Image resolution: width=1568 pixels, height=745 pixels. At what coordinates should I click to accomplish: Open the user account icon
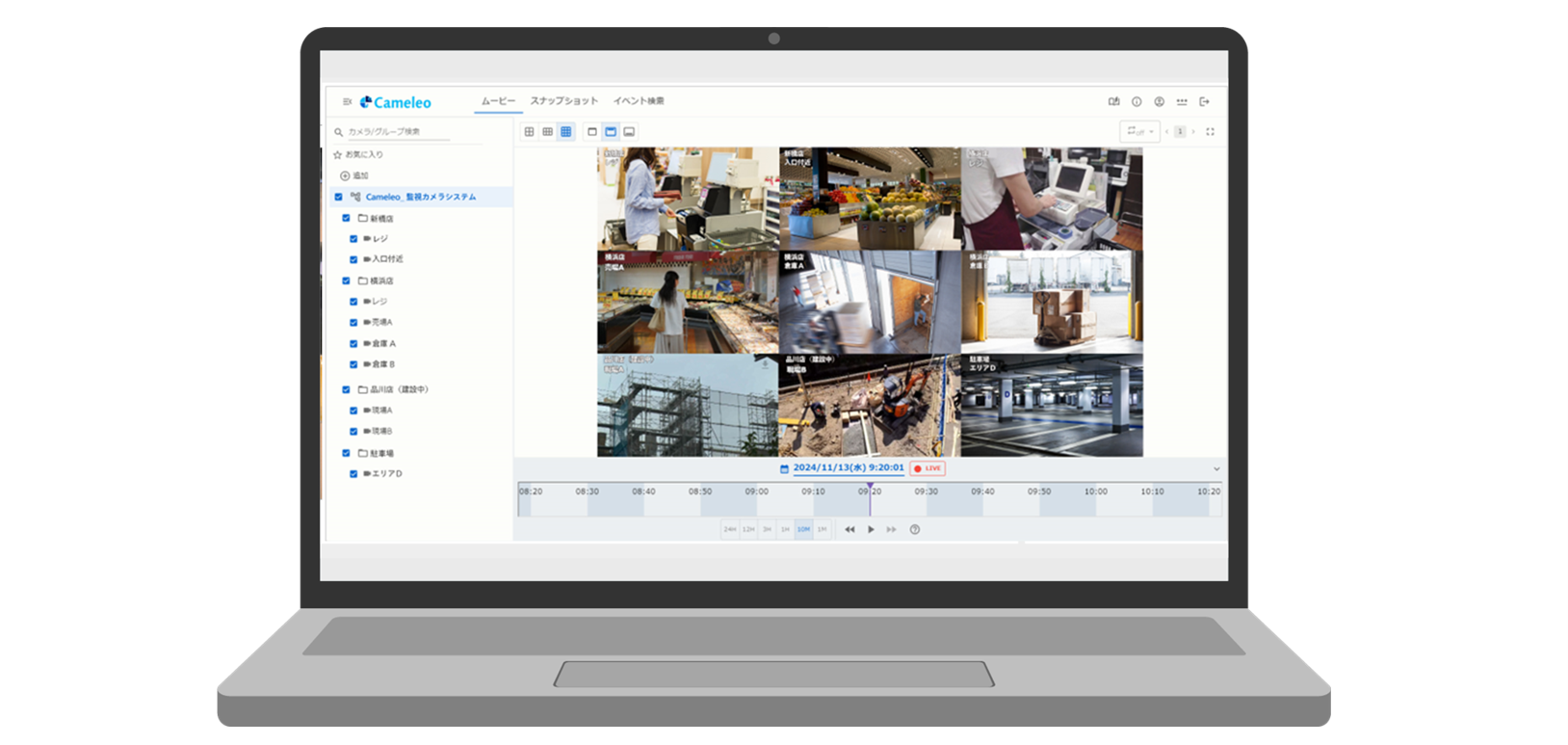point(1159,102)
